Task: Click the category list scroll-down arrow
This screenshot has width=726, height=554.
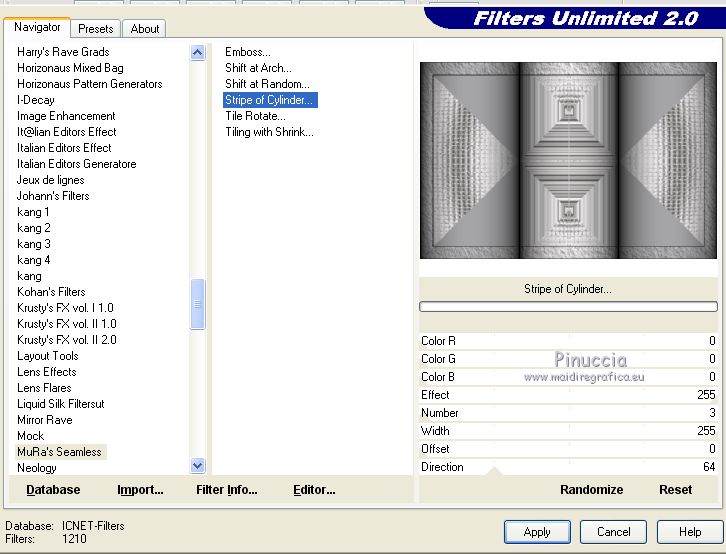Action: (x=198, y=466)
